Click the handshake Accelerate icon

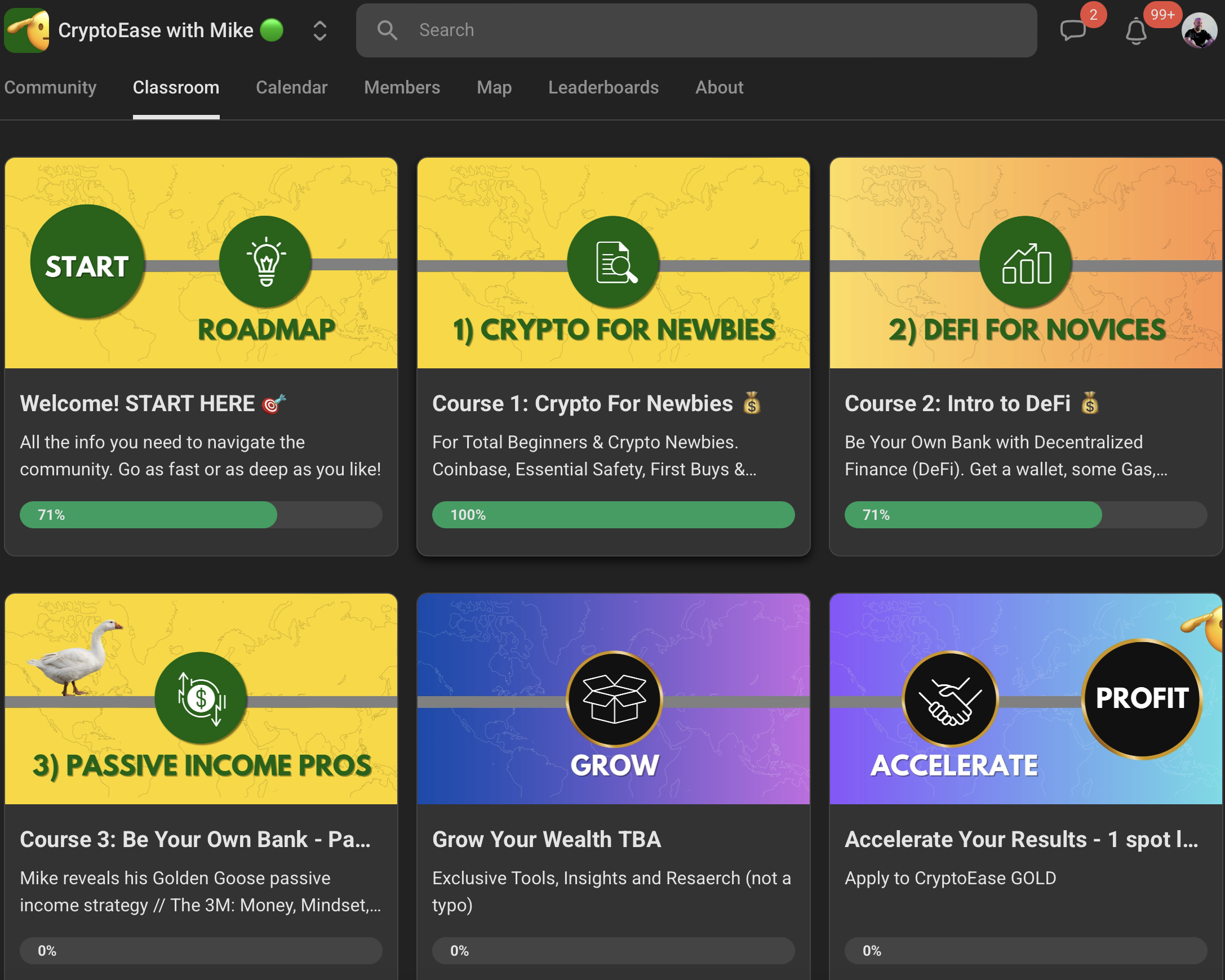(951, 698)
